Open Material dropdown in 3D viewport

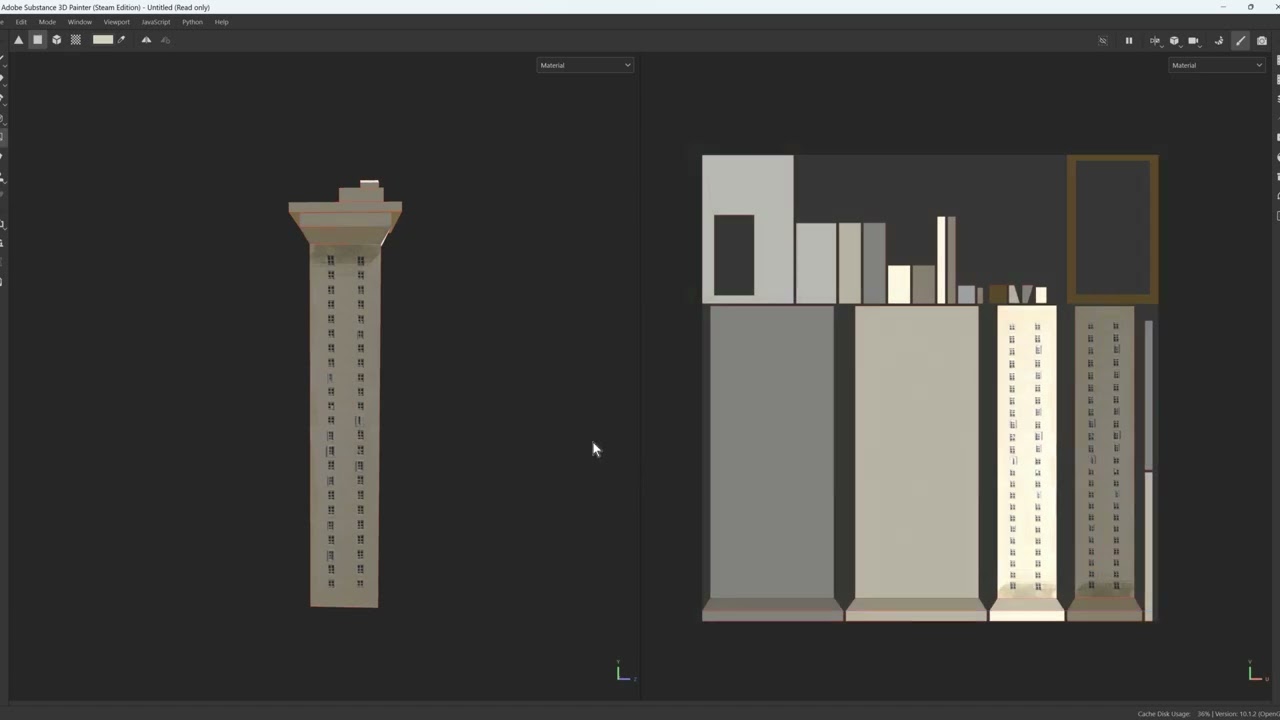coord(585,65)
